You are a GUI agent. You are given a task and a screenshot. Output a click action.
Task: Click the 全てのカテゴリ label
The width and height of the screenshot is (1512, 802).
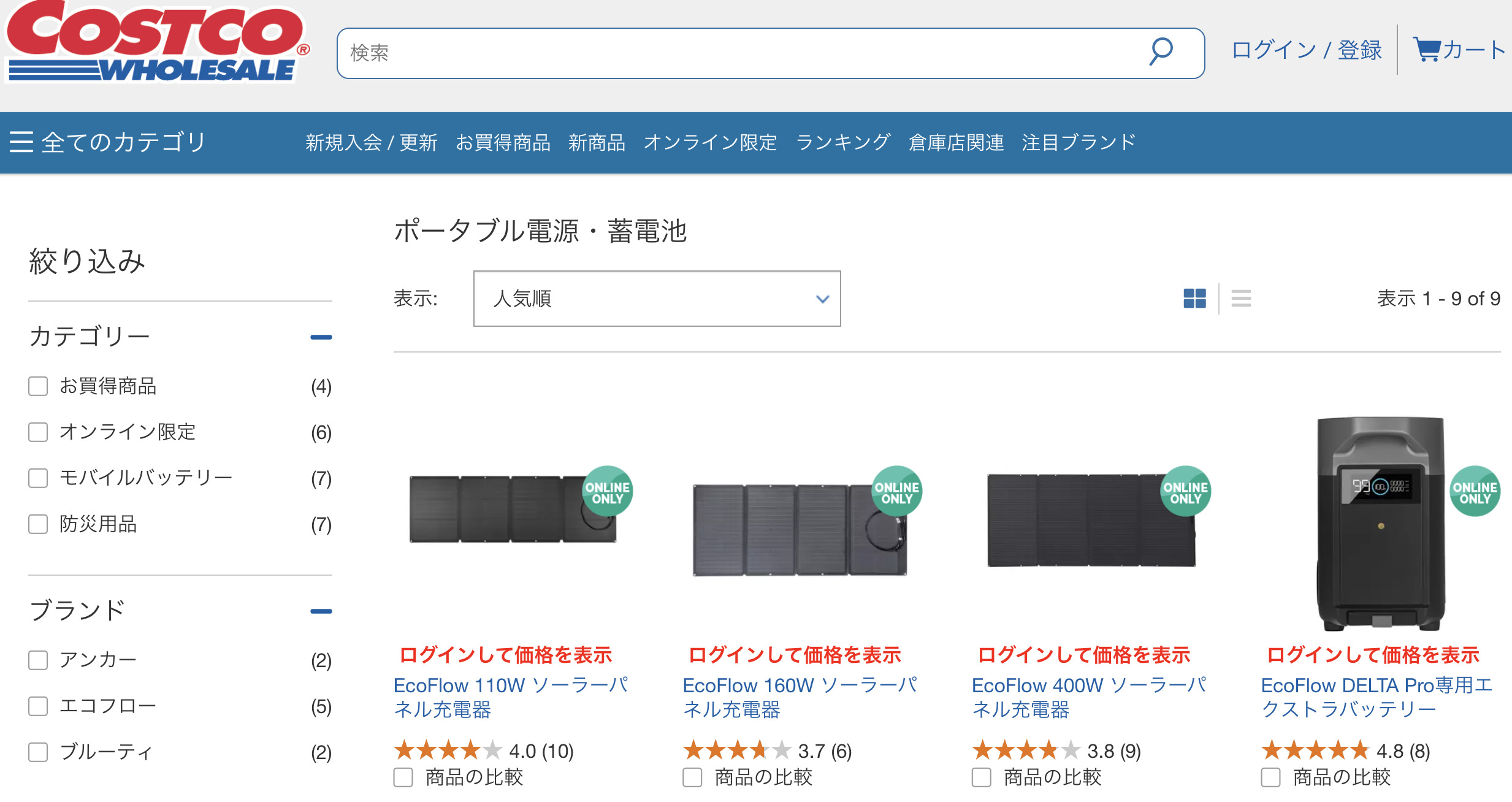point(123,142)
